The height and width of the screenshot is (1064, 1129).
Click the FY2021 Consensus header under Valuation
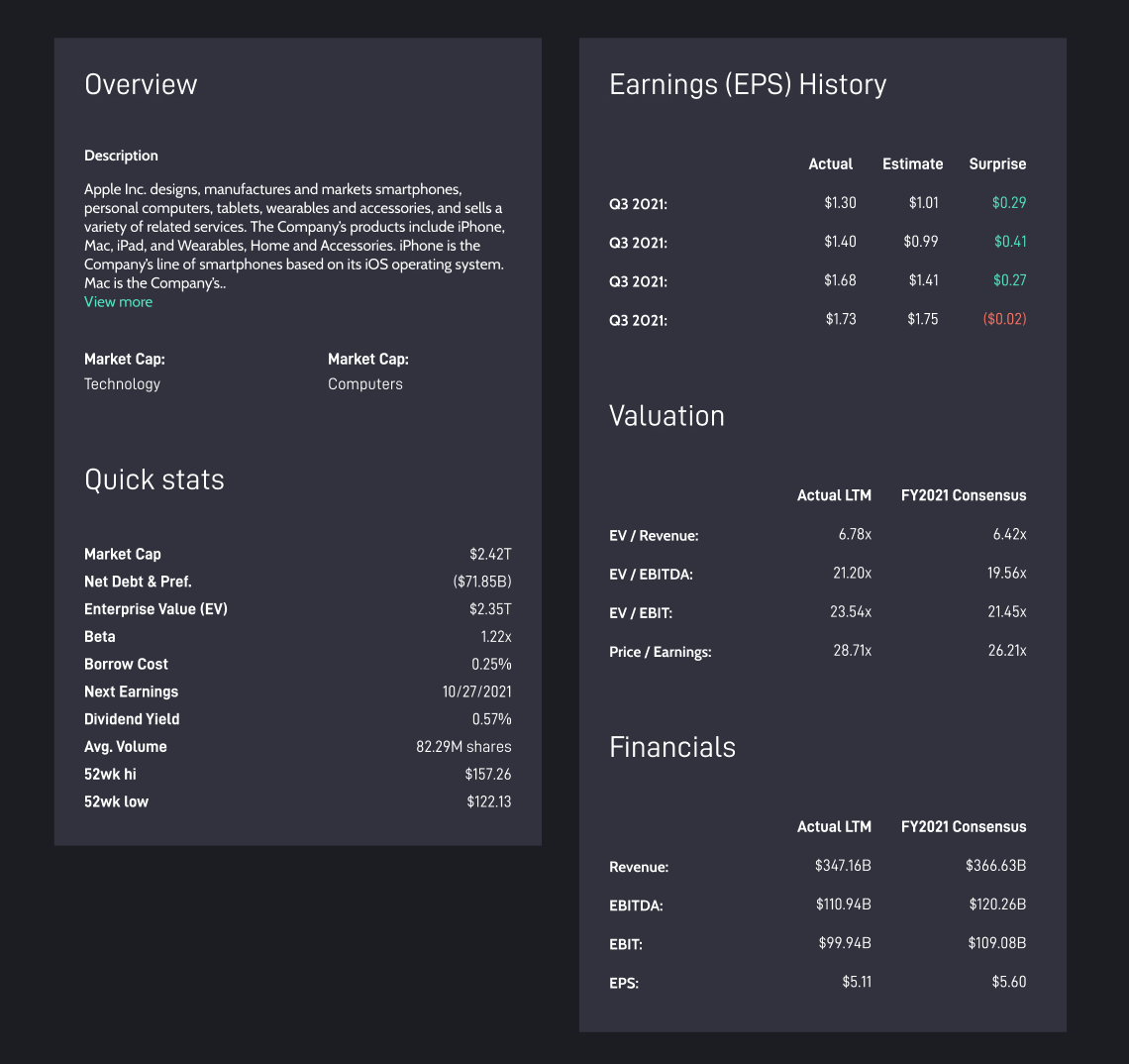point(964,495)
